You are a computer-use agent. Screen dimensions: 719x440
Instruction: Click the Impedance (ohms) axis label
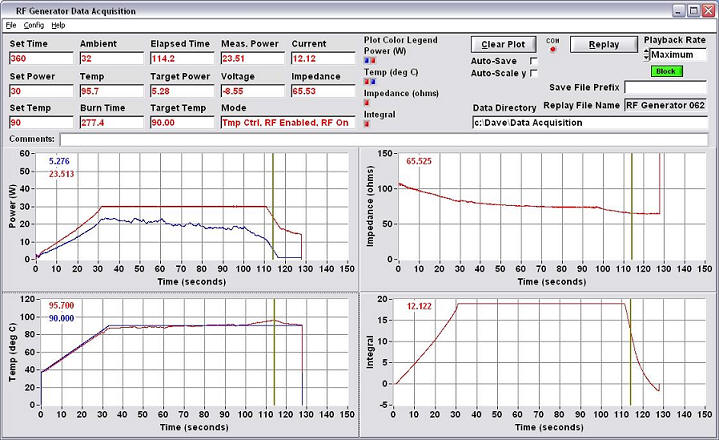pos(370,206)
